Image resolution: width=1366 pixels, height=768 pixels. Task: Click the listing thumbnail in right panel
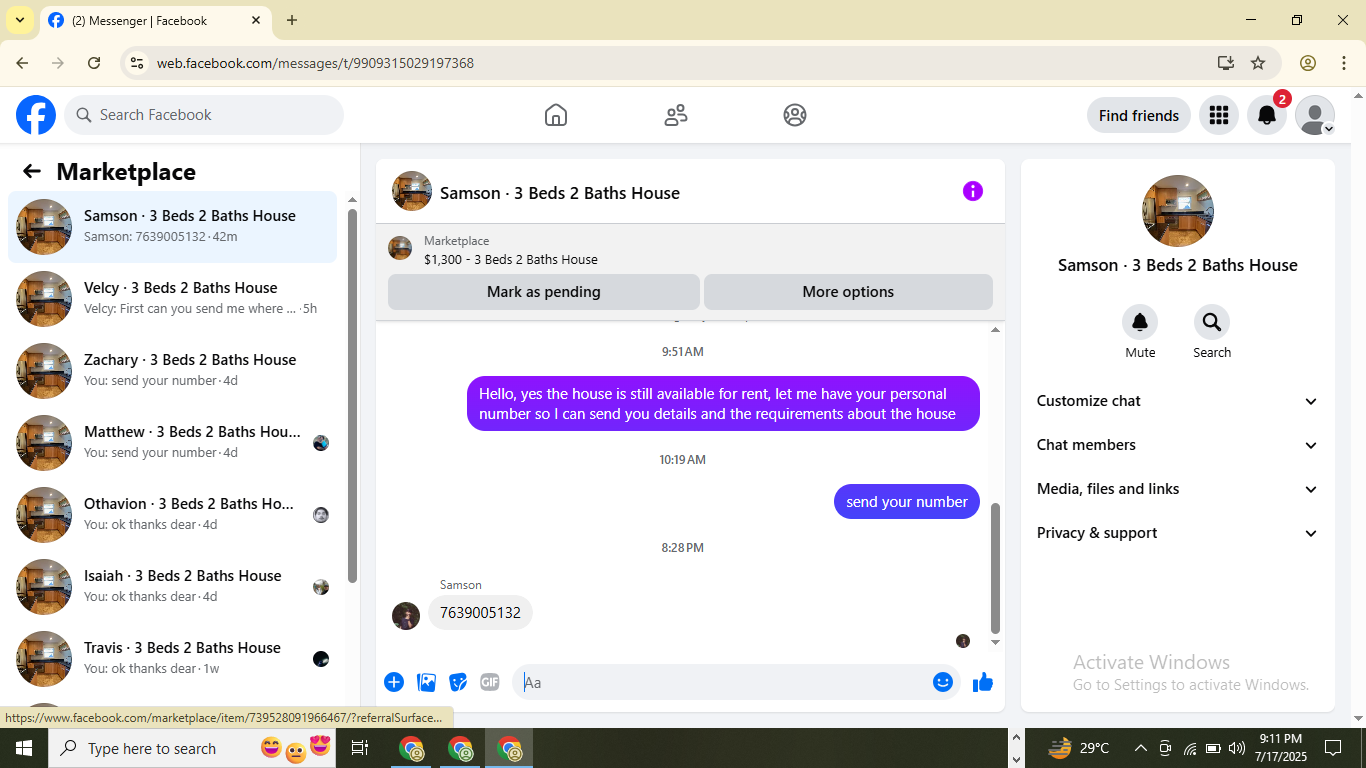(1178, 211)
